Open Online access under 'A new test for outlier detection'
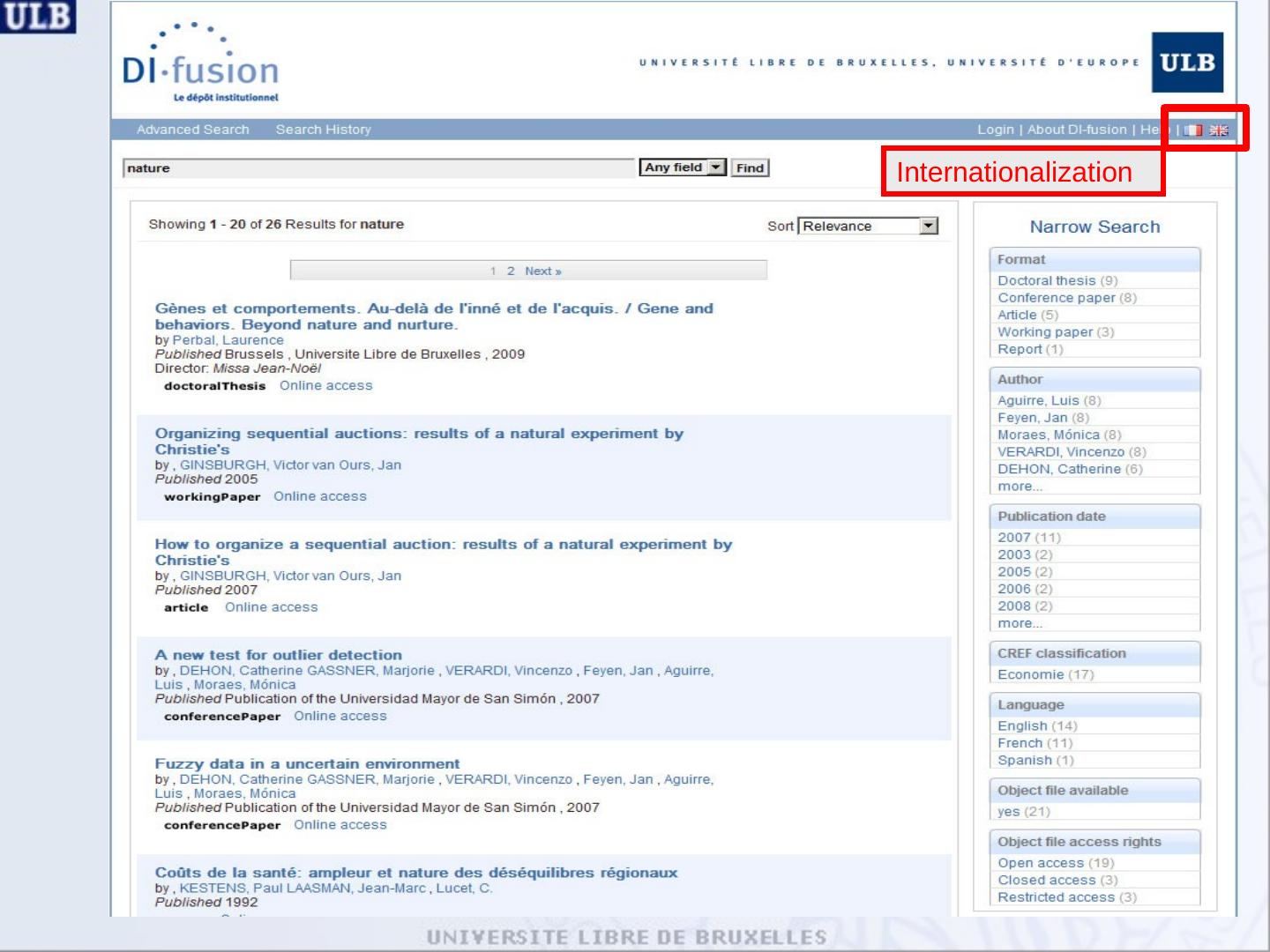The image size is (1270, 952). tap(340, 717)
